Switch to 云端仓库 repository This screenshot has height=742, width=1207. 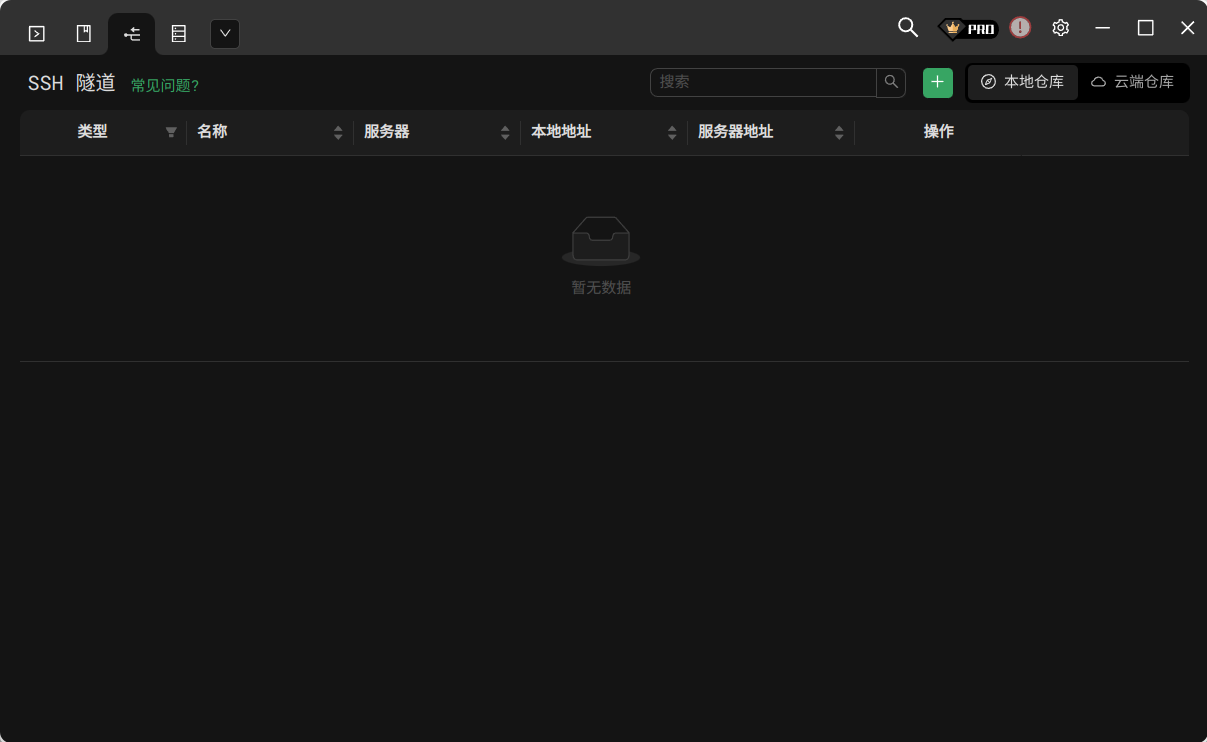click(x=1133, y=82)
